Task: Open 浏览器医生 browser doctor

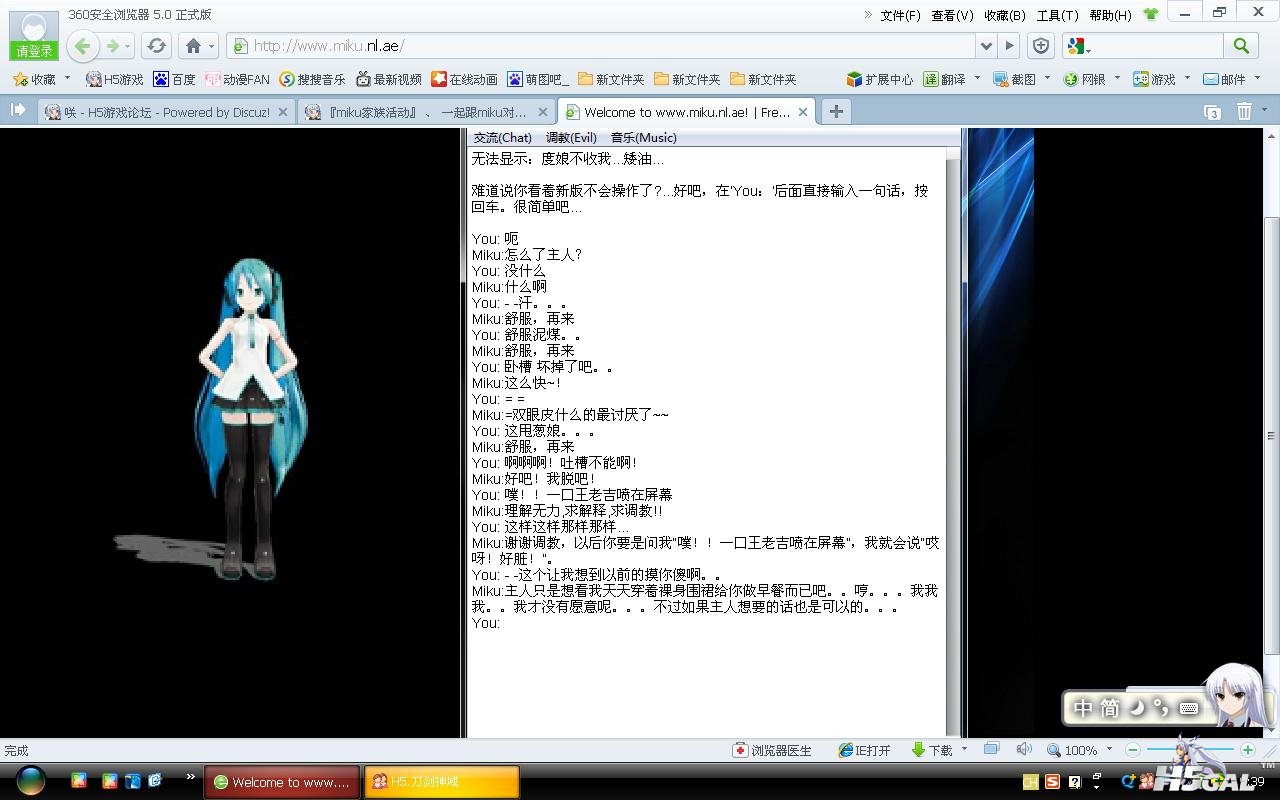Action: click(x=772, y=750)
